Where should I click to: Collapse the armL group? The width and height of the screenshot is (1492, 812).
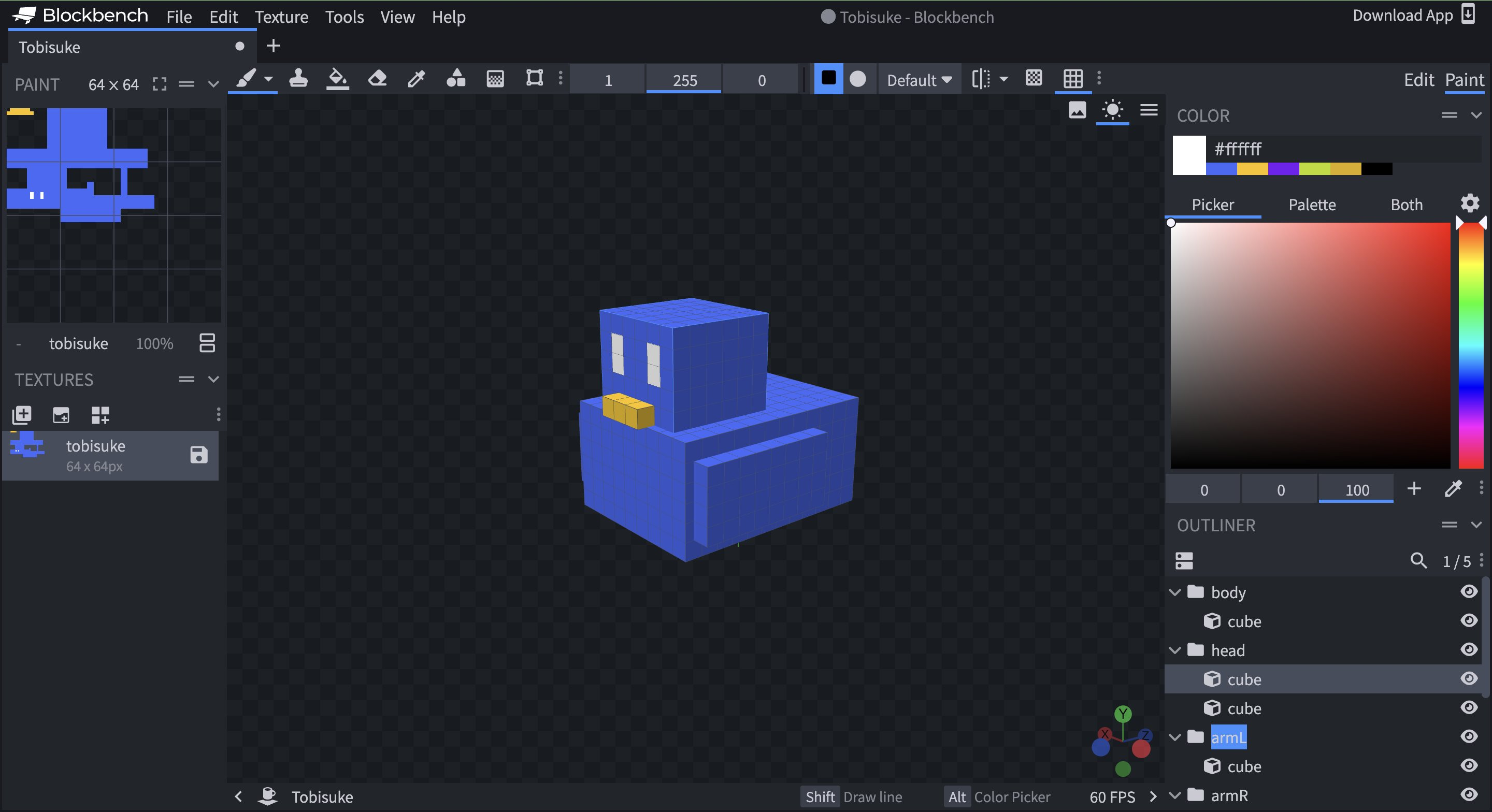pyautogui.click(x=1175, y=737)
